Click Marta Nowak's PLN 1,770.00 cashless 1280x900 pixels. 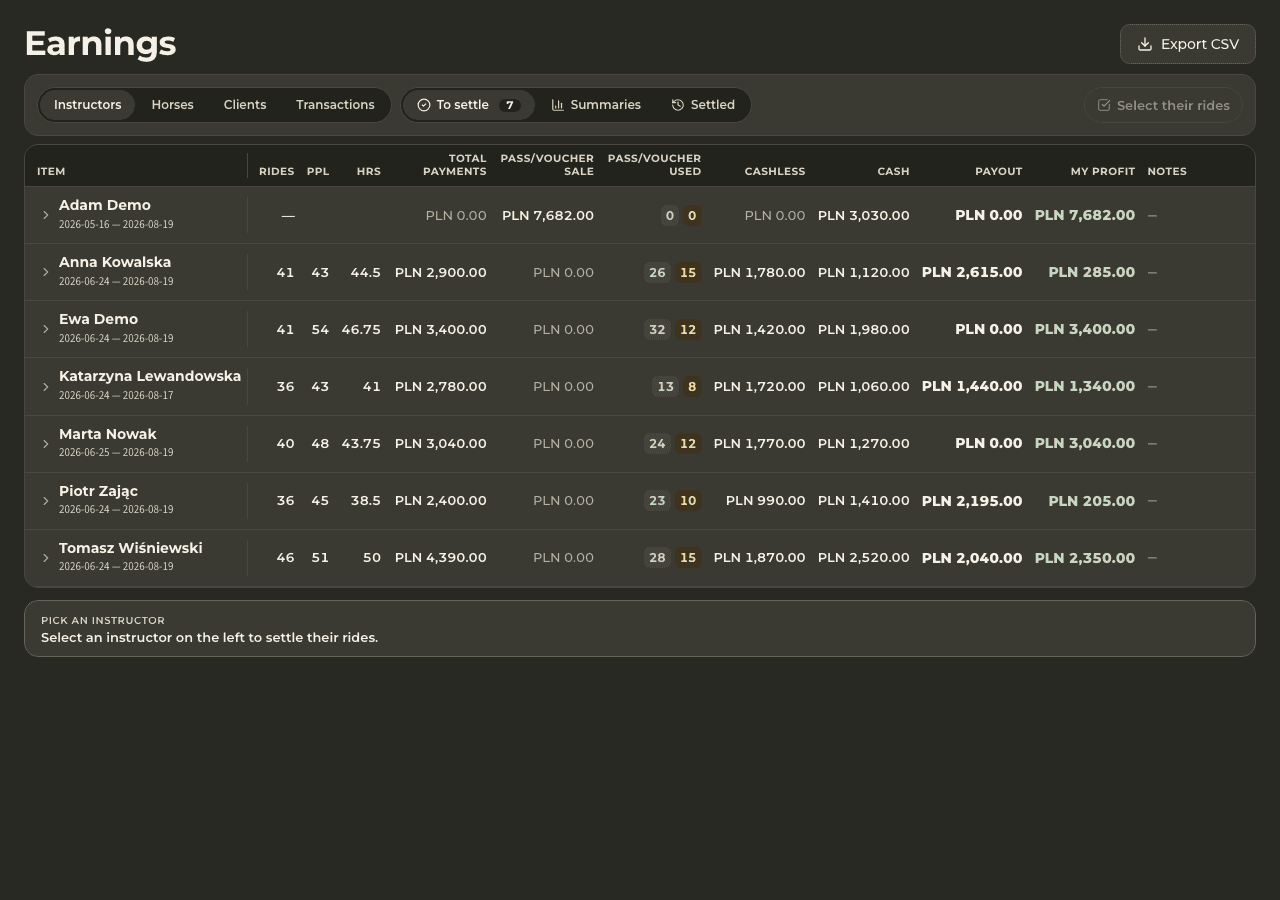pos(759,443)
